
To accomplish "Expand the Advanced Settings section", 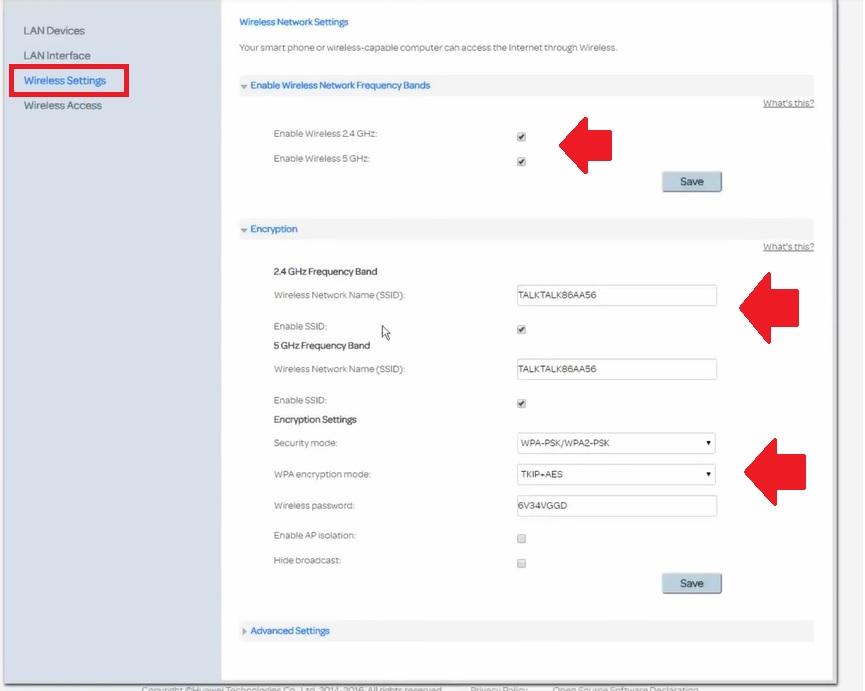I will [289, 631].
